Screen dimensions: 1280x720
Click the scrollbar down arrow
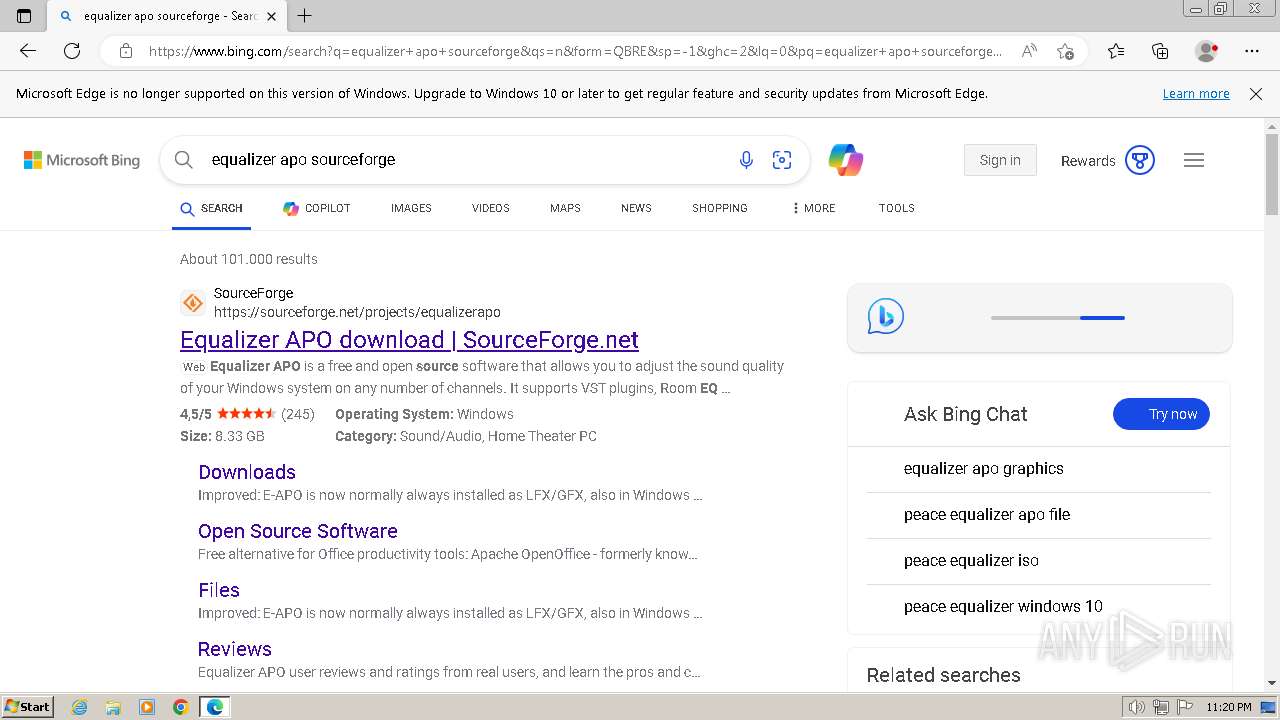pyautogui.click(x=1272, y=683)
